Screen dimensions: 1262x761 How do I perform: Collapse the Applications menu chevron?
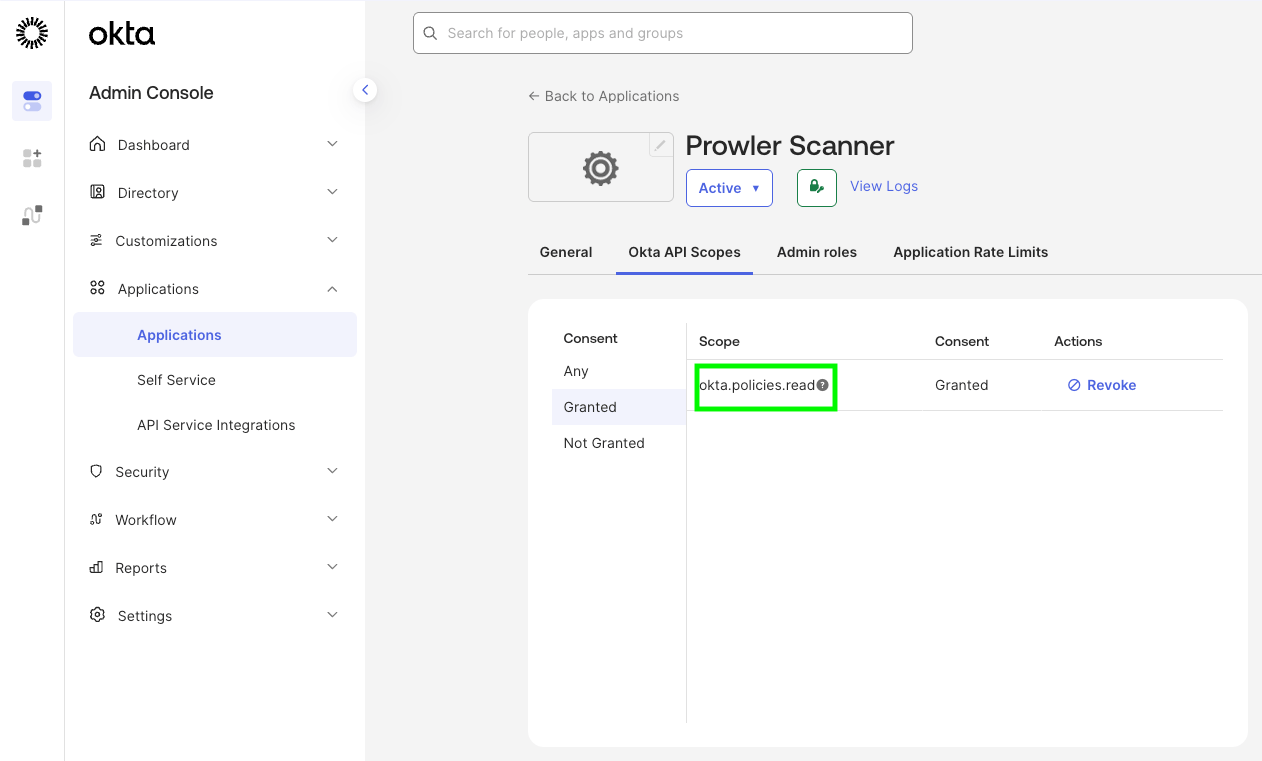point(332,289)
